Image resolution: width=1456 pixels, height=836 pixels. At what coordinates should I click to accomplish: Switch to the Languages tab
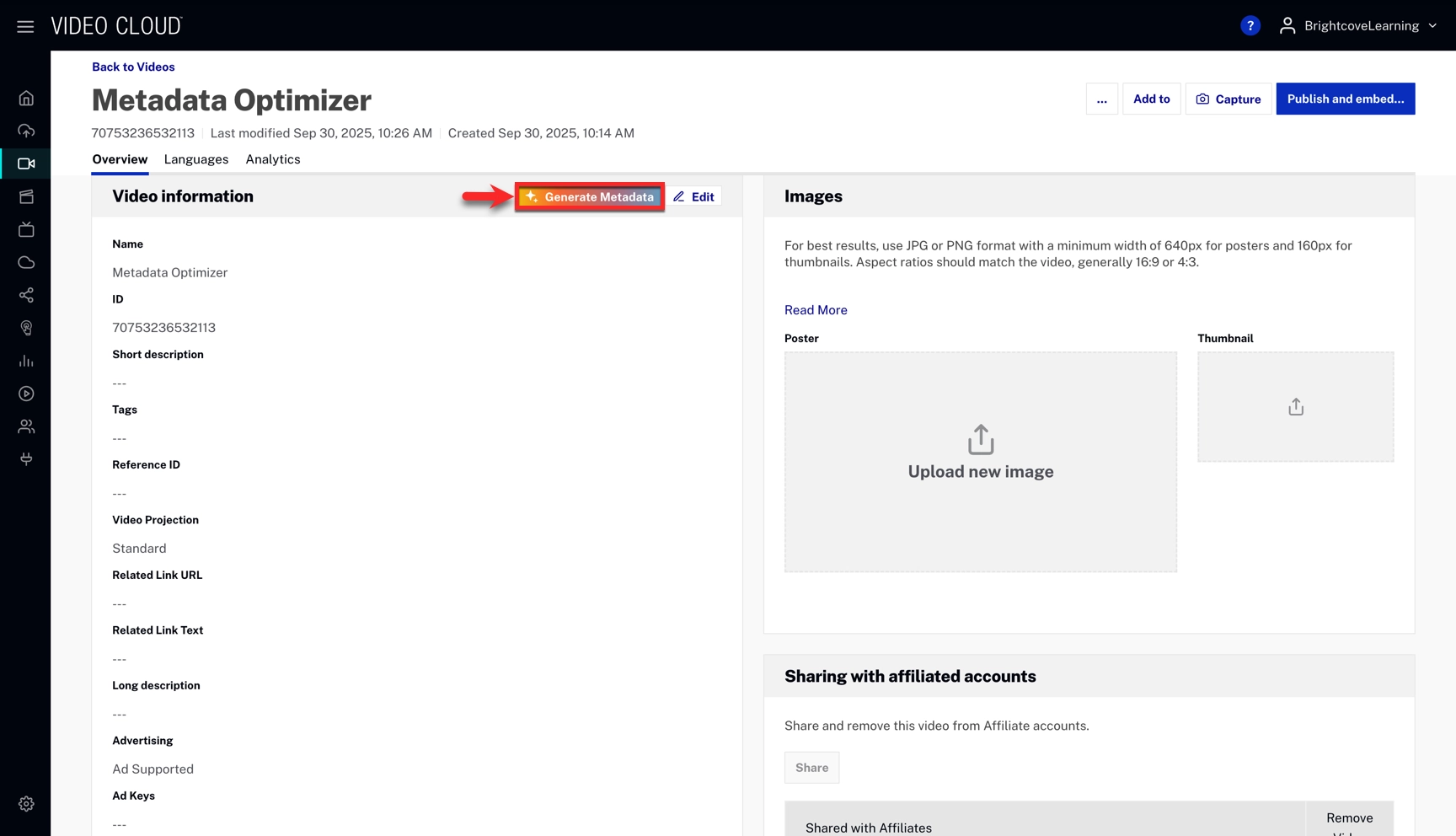coord(196,159)
